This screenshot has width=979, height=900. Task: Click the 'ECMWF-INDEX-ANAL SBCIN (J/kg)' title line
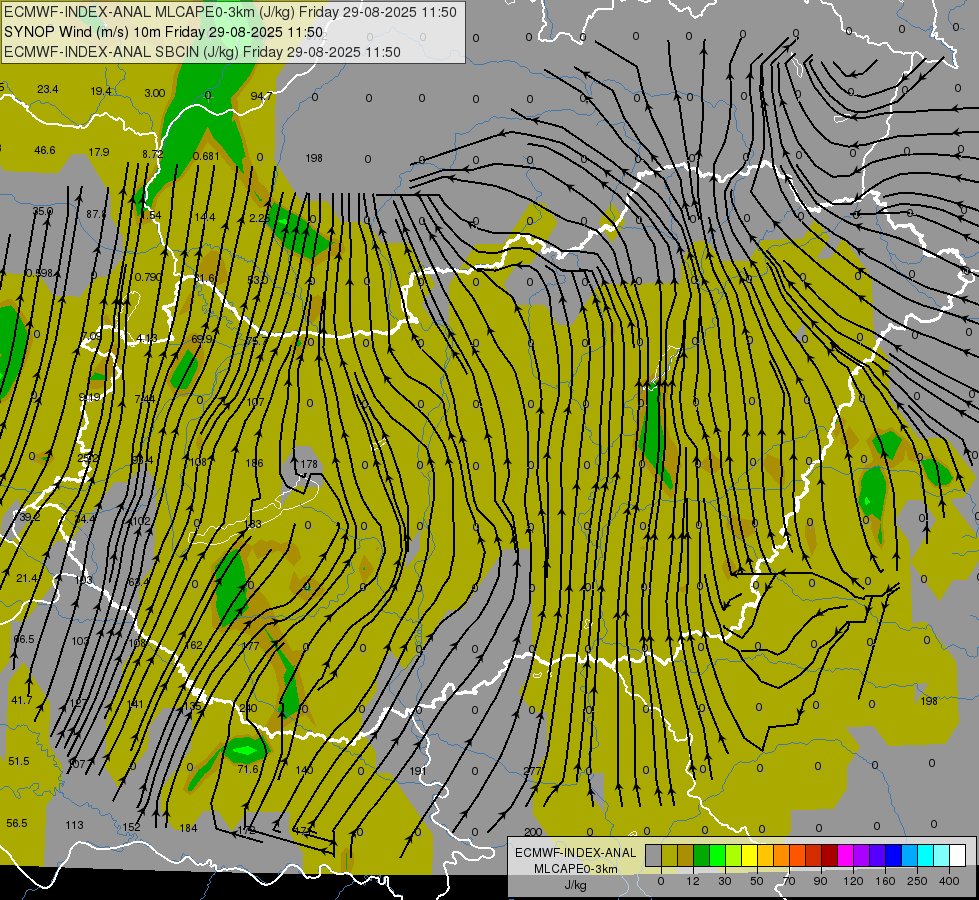(x=202, y=52)
